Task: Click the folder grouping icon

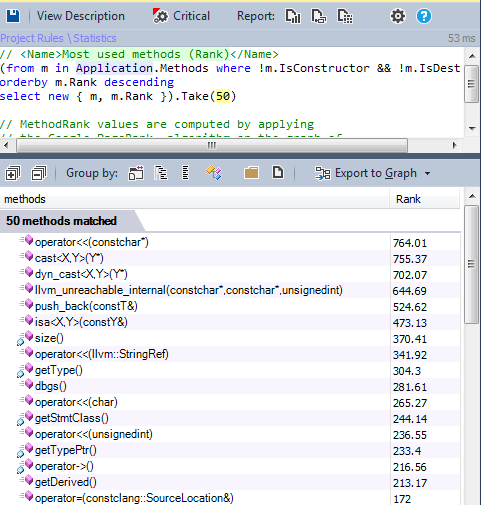Action: click(251, 173)
